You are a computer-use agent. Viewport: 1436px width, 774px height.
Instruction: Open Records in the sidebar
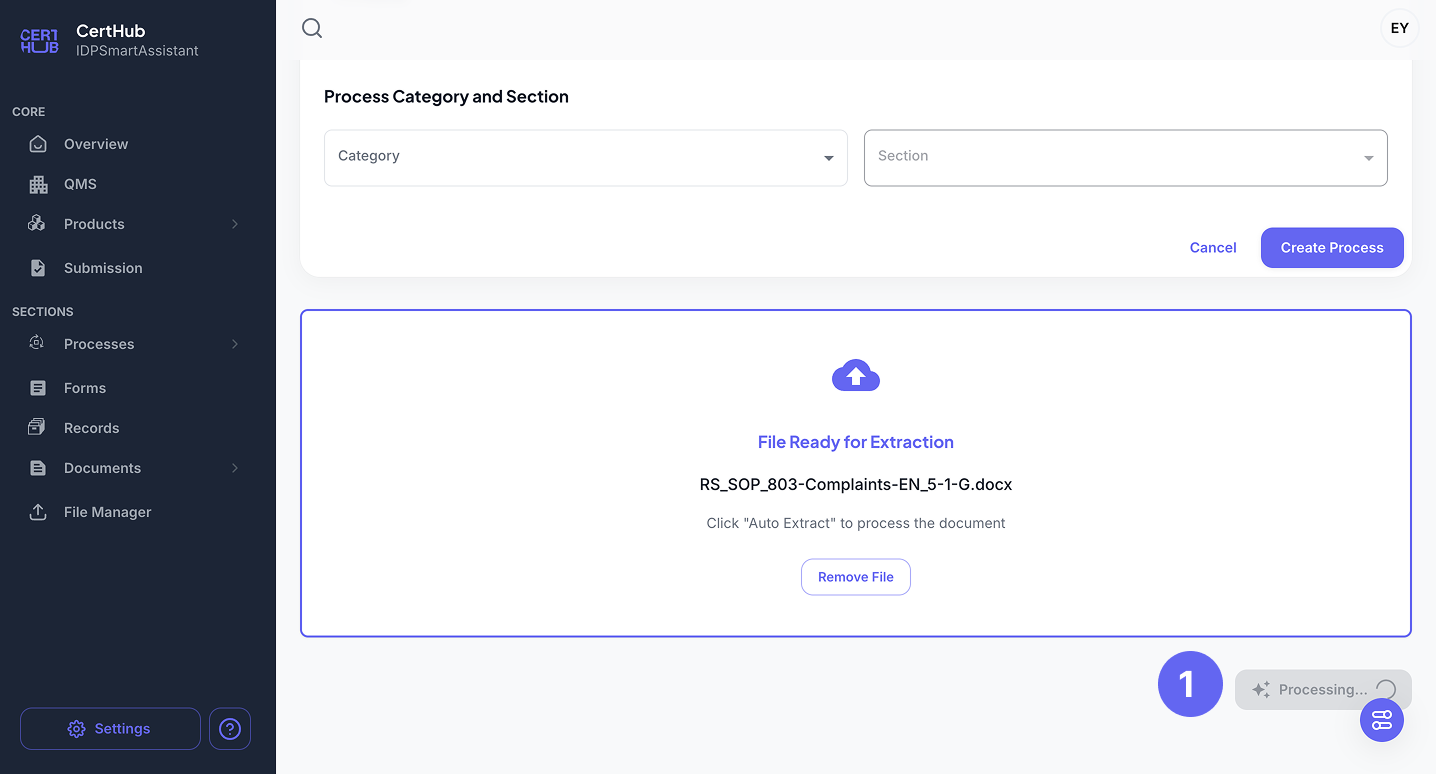[91, 428]
